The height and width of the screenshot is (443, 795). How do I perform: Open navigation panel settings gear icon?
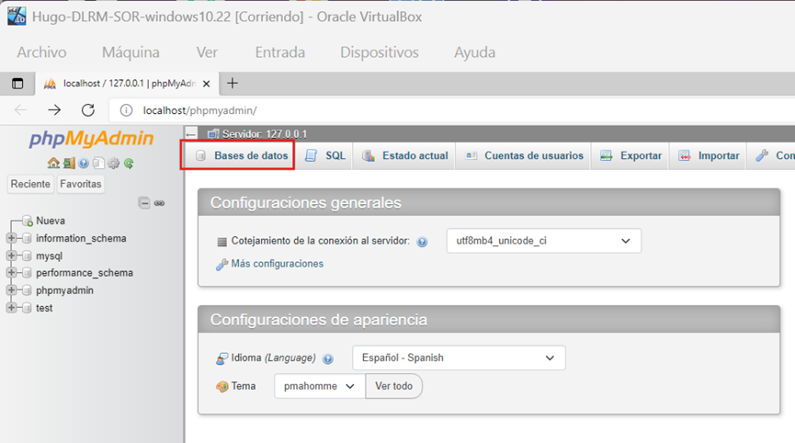(113, 164)
